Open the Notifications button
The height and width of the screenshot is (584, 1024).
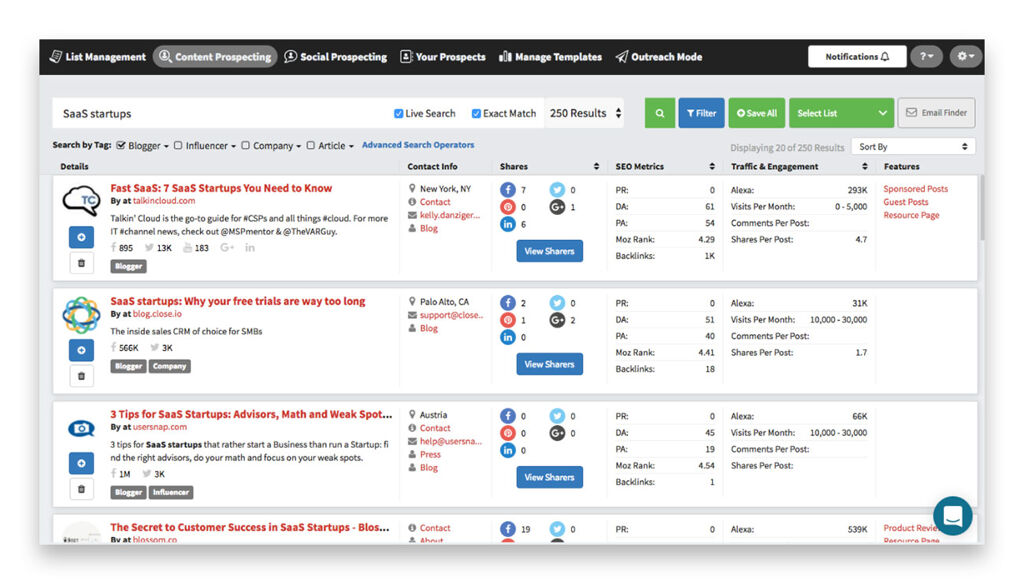pyautogui.click(x=857, y=57)
